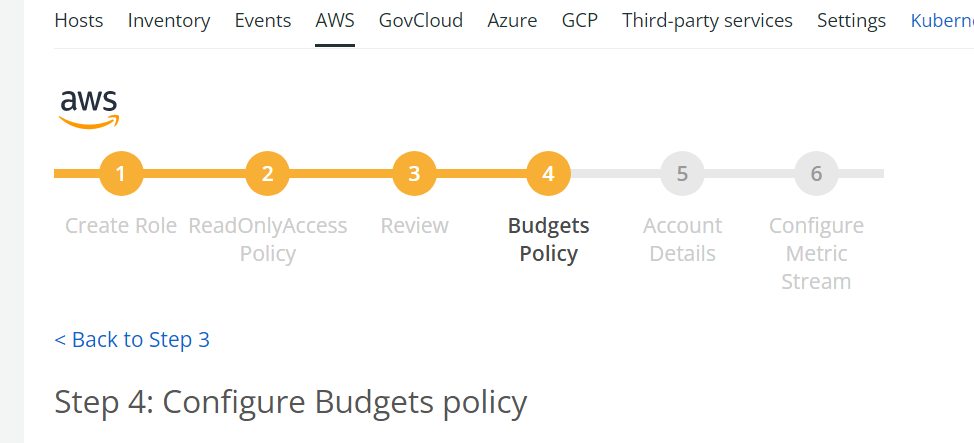The width and height of the screenshot is (974, 443).
Task: Go to the GovCloud tab
Action: click(421, 21)
